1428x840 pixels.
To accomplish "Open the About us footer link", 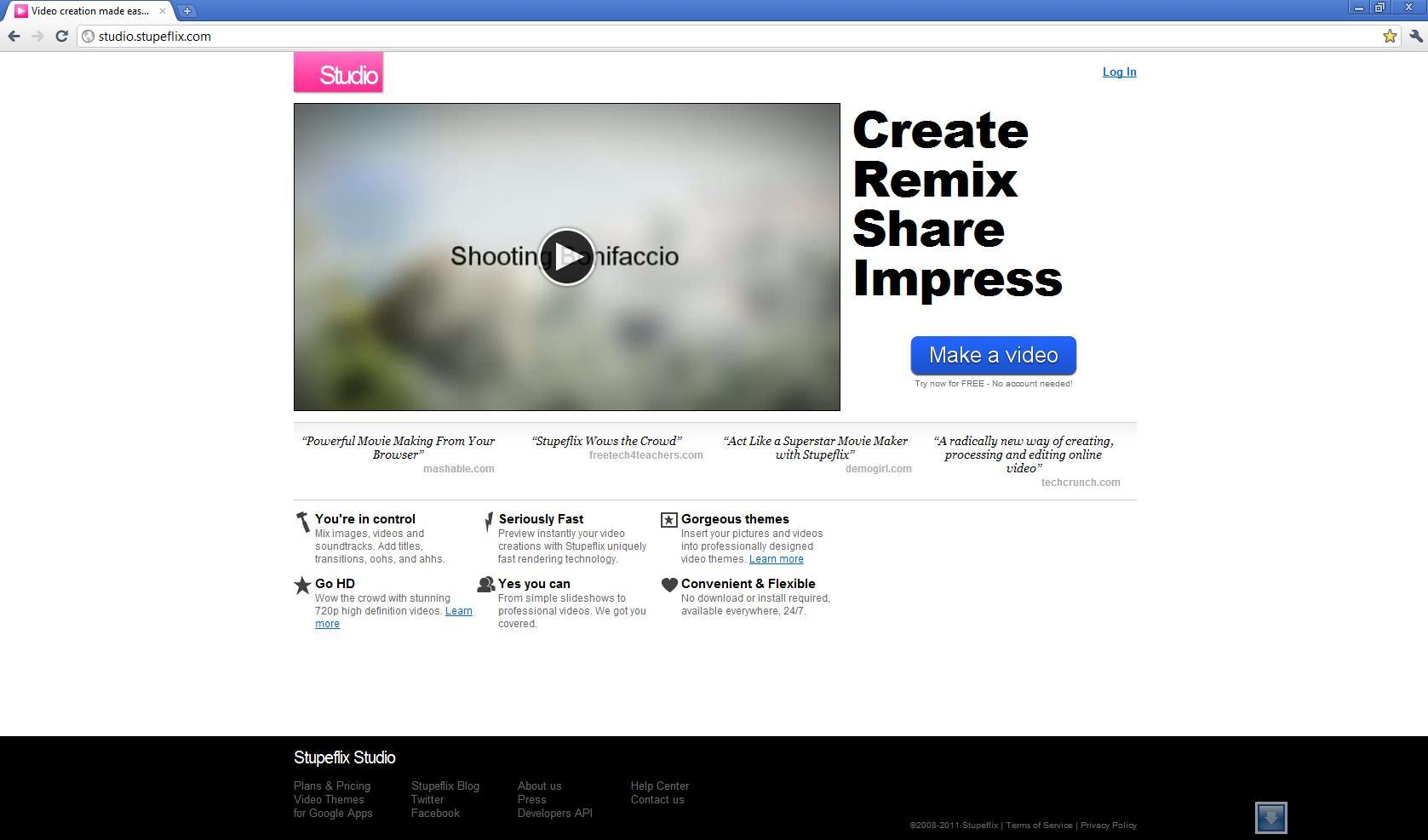I will coord(540,786).
